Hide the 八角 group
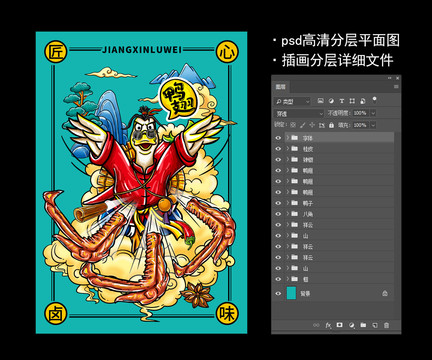The image size is (432, 360). [278, 214]
